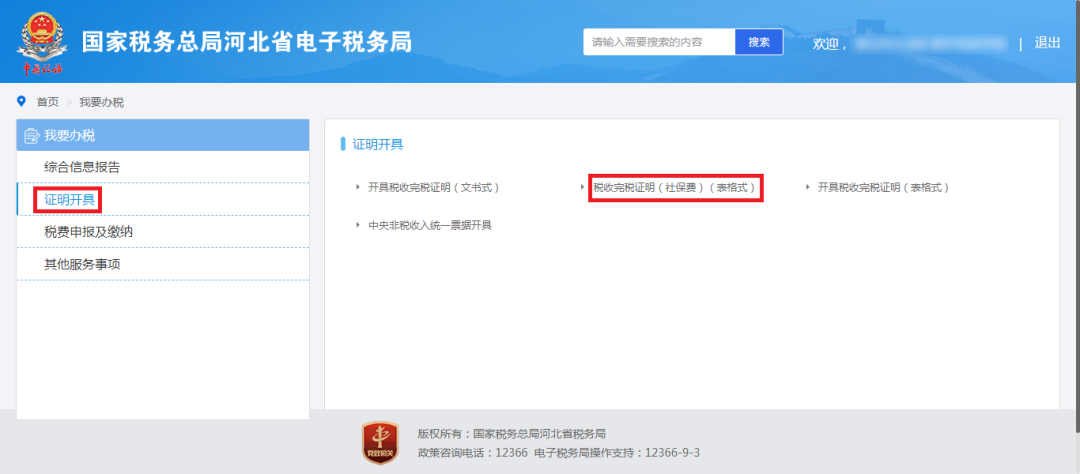Click the red party badge icon in footer
Screen dimensions: 1080x474
380,442
